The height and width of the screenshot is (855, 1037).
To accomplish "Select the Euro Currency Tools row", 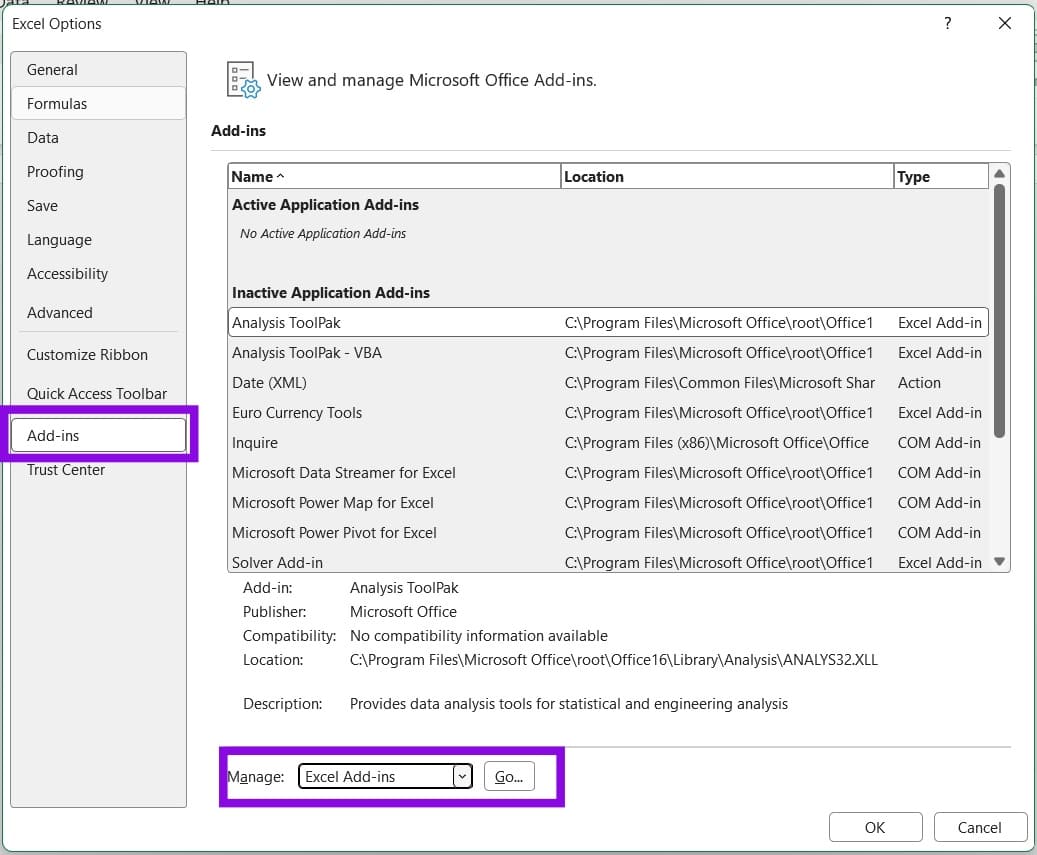I will coord(608,413).
